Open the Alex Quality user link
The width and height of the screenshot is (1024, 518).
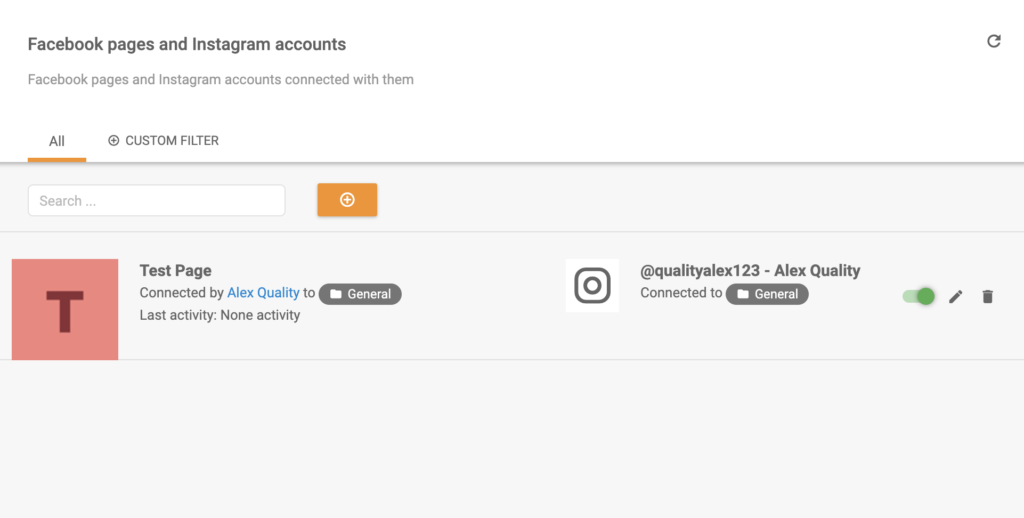pos(263,293)
